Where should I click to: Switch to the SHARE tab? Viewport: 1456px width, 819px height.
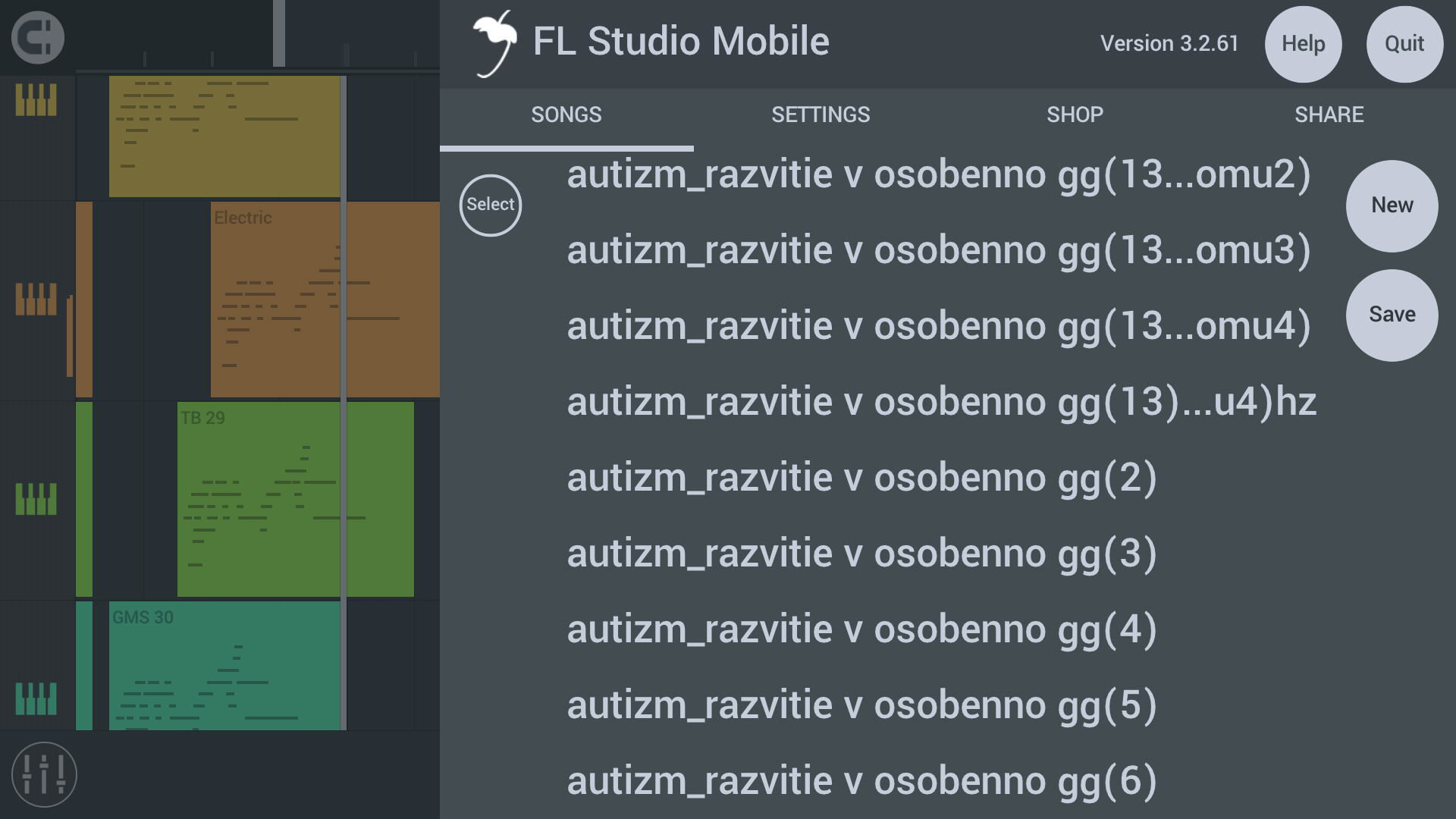point(1329,114)
